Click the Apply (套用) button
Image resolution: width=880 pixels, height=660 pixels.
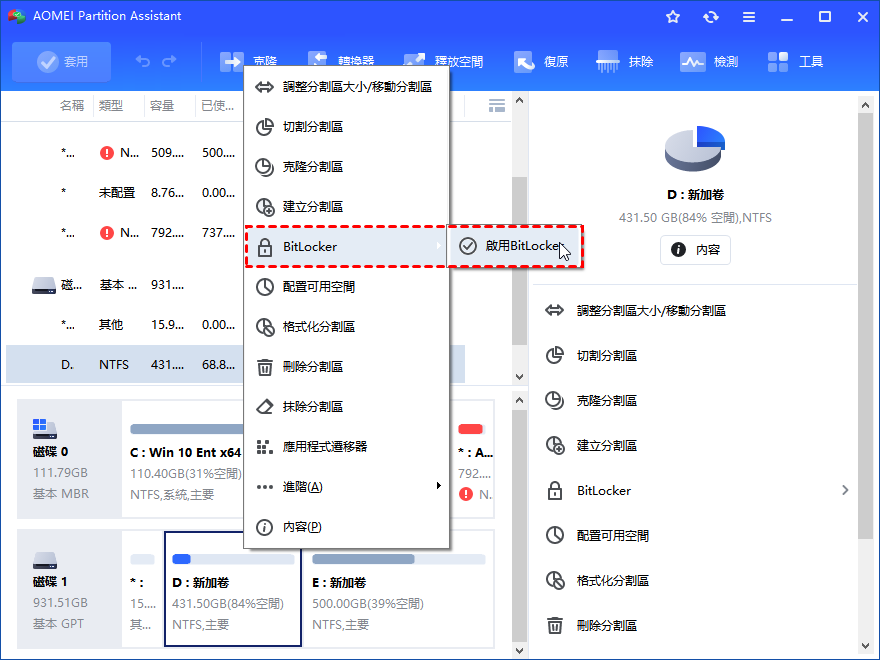[62, 62]
